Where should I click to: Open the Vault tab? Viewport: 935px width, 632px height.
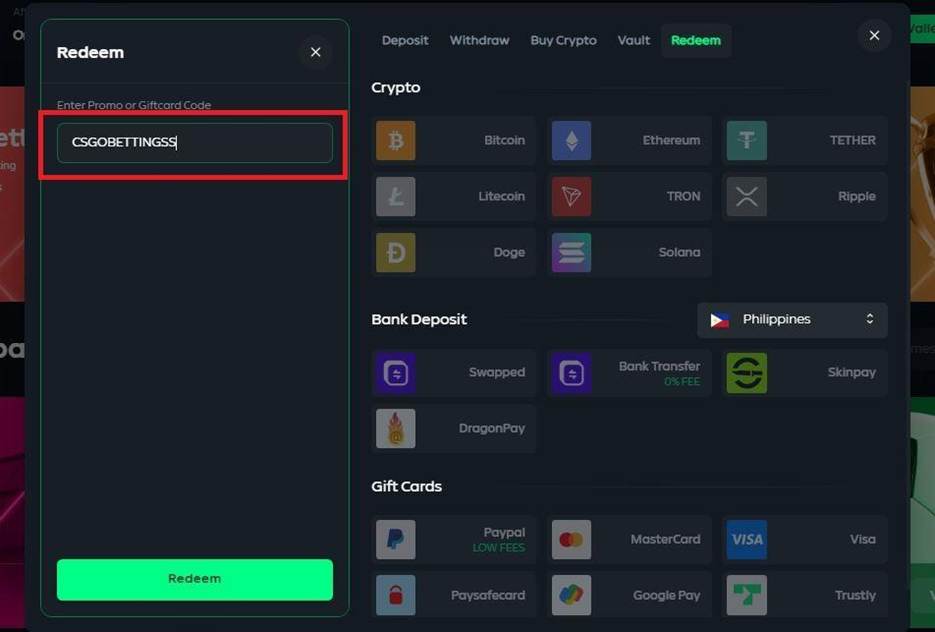[x=633, y=41]
